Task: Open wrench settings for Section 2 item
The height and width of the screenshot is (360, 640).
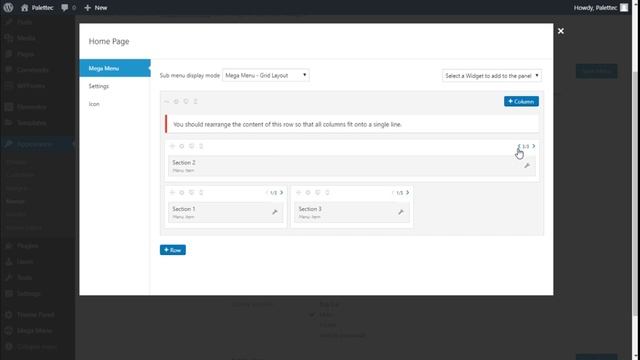Action: 527,166
